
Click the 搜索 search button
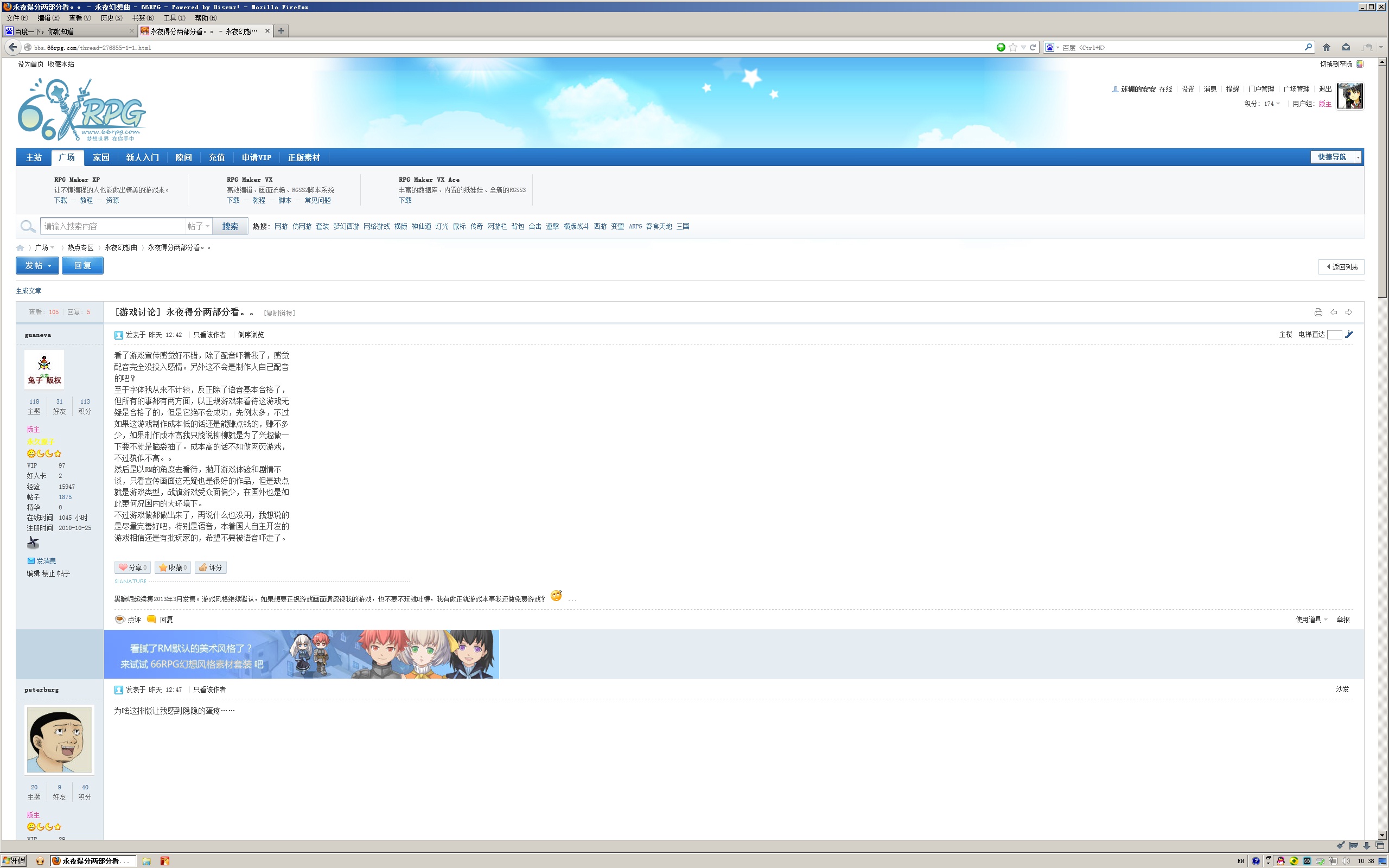pyautogui.click(x=230, y=226)
